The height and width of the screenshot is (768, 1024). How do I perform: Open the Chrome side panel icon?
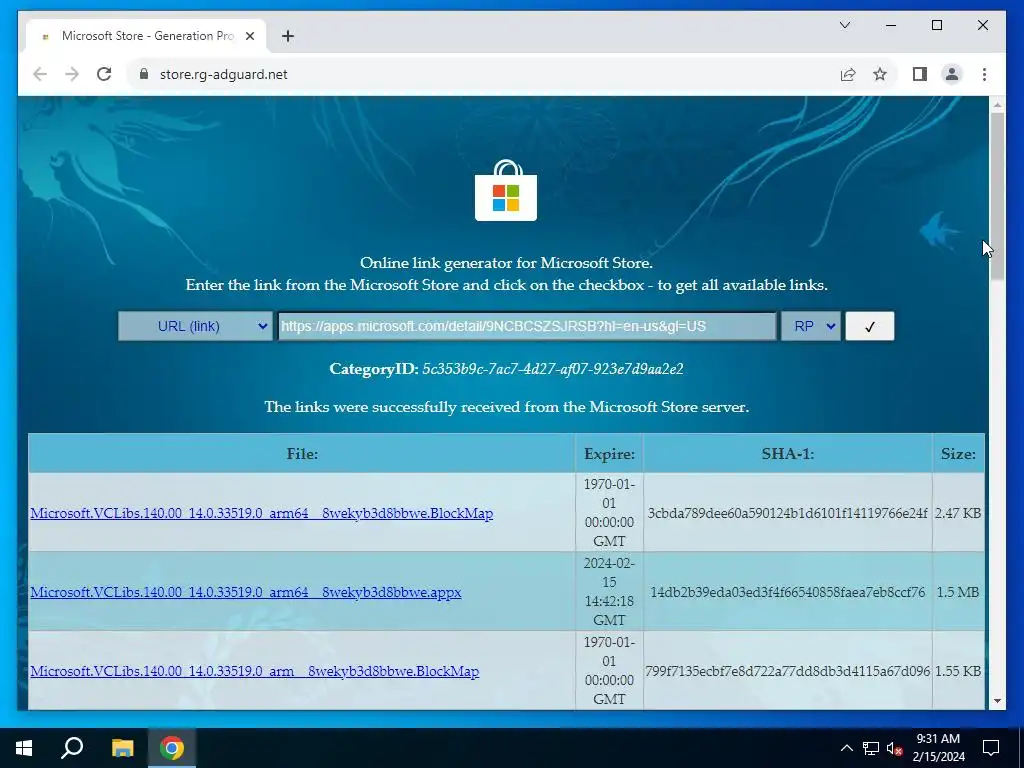(x=920, y=74)
